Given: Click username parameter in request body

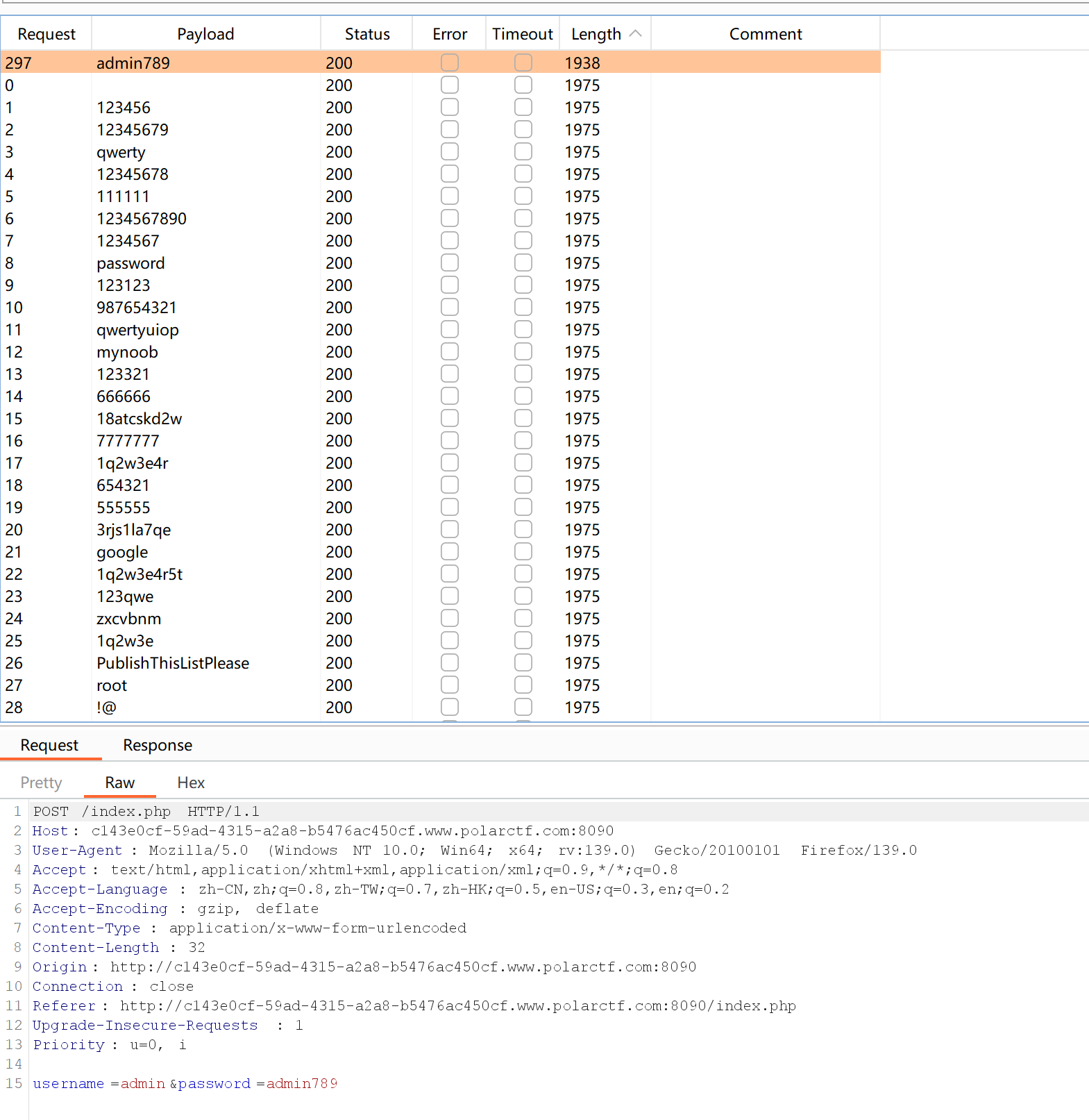Looking at the screenshot, I should (x=68, y=1083).
